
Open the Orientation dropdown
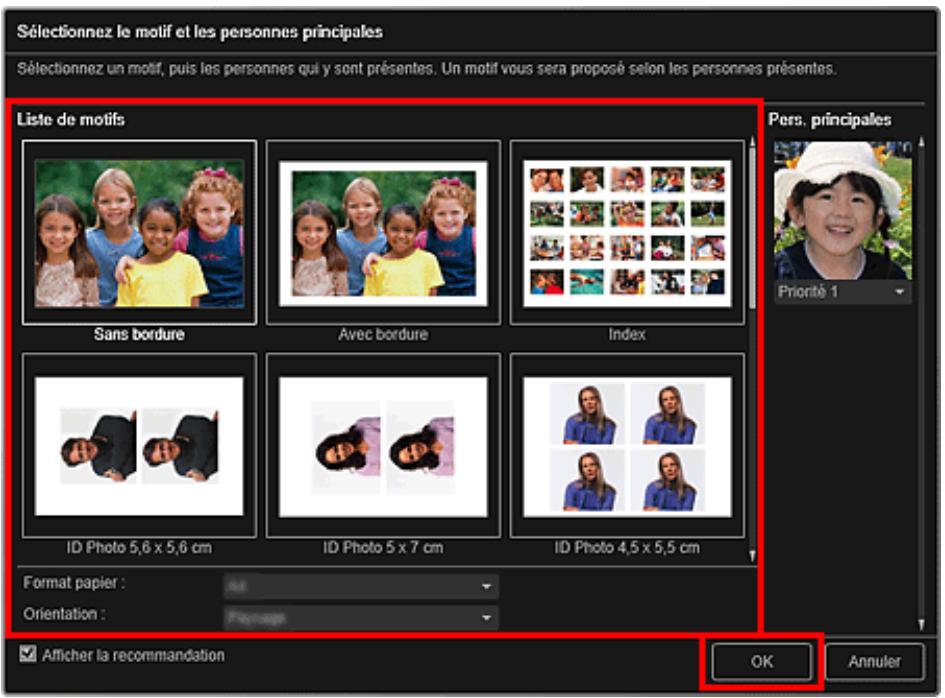click(x=360, y=618)
